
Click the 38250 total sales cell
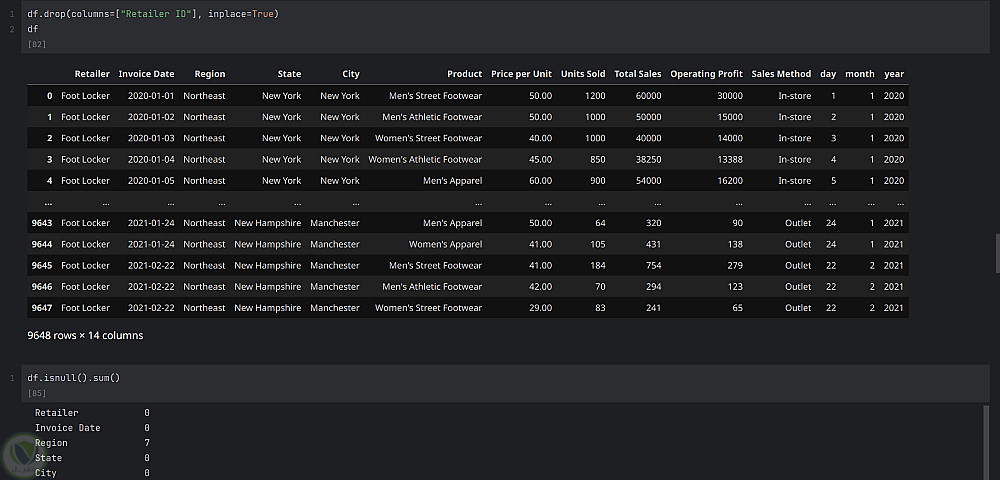(x=649, y=159)
